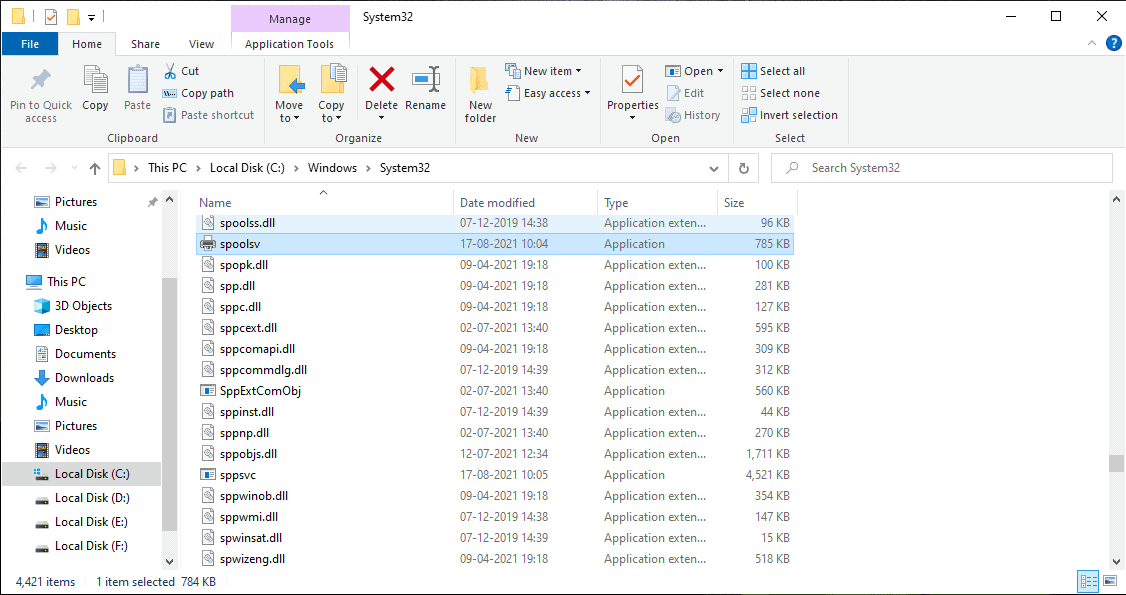Click the Copy icon in Clipboard group
1126x595 pixels.
95,80
